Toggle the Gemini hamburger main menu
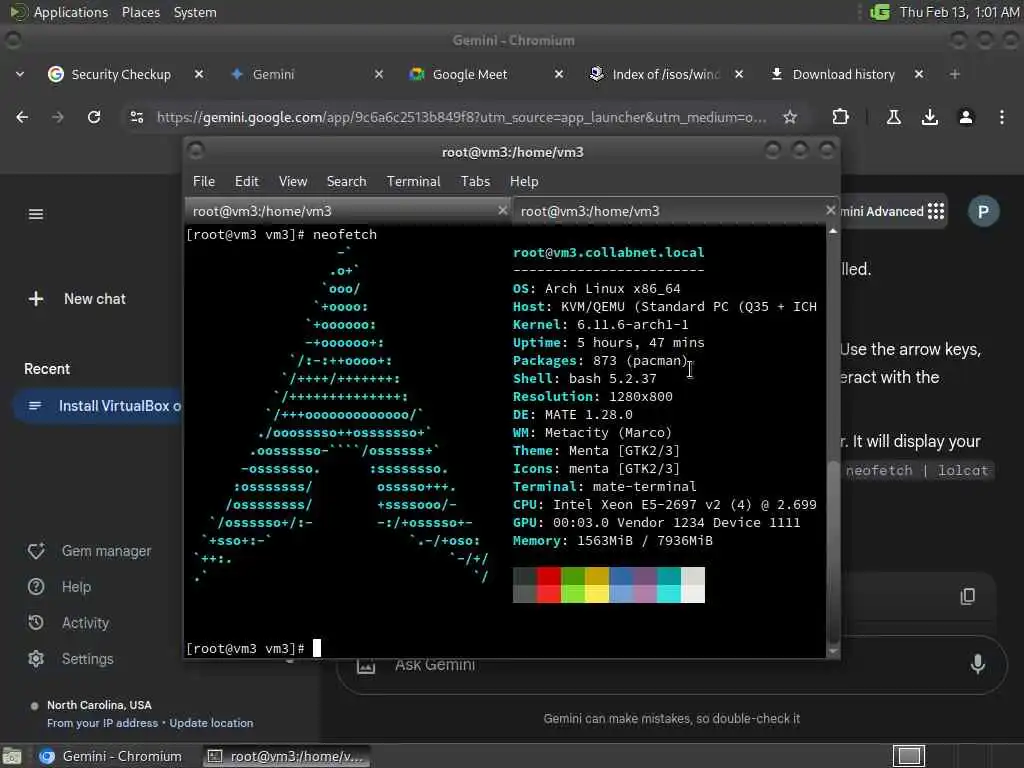Viewport: 1024px width, 768px height. (x=36, y=214)
